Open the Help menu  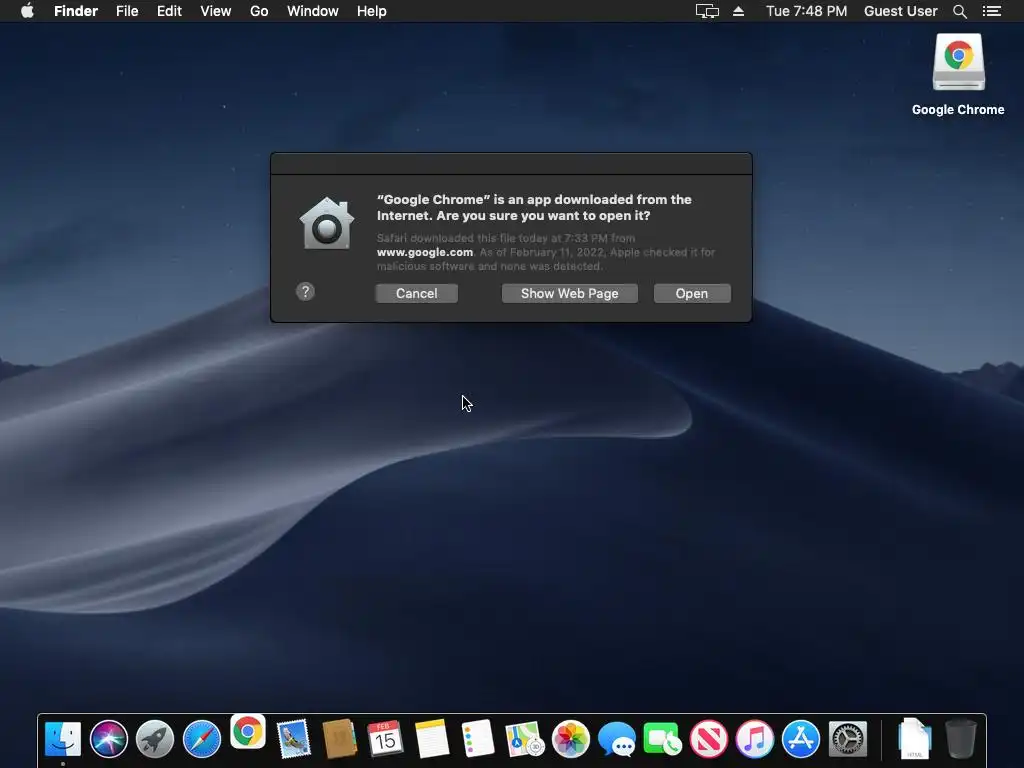click(x=372, y=11)
